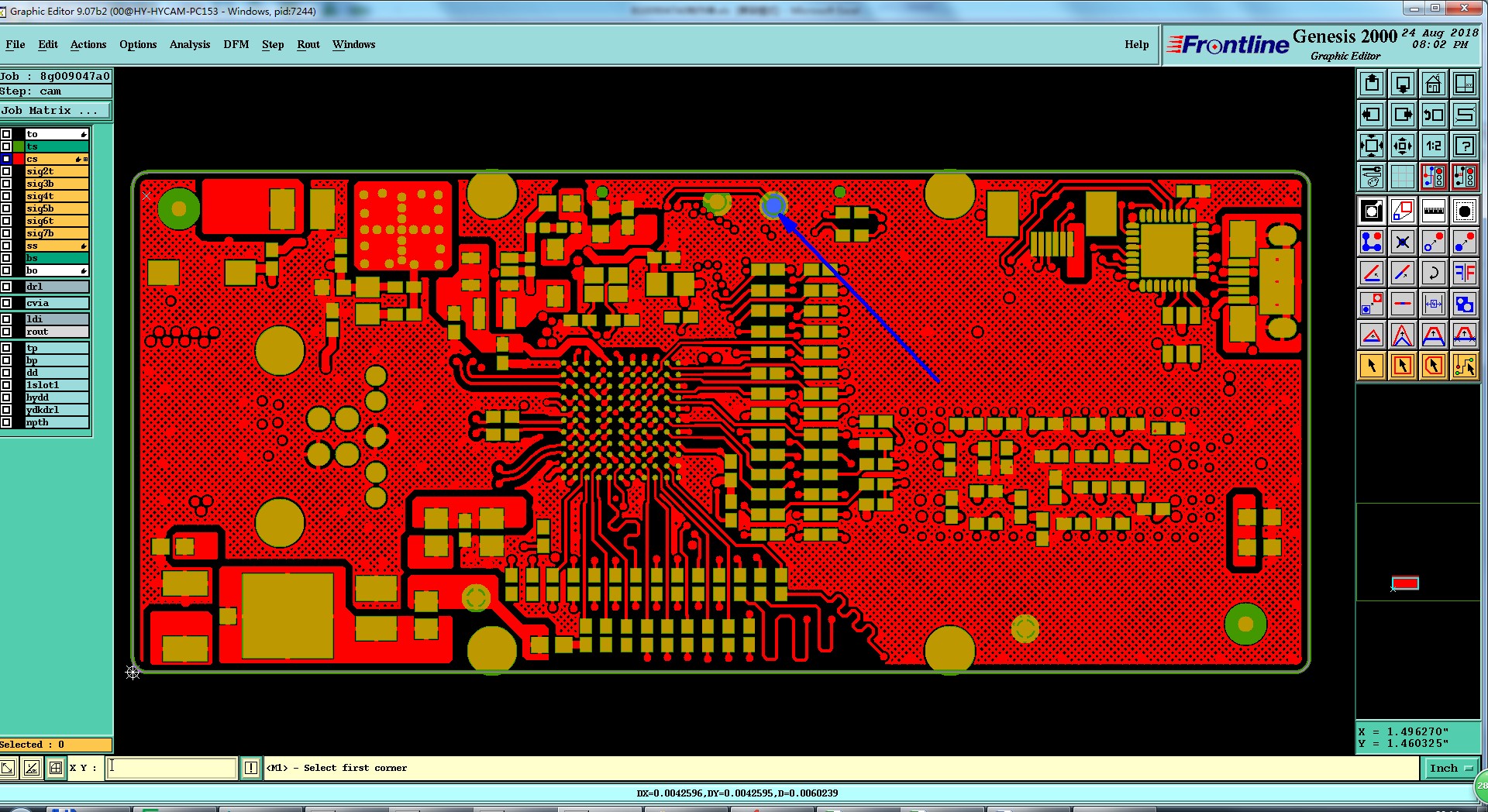
Task: Open the Analysis menu
Action: [190, 44]
